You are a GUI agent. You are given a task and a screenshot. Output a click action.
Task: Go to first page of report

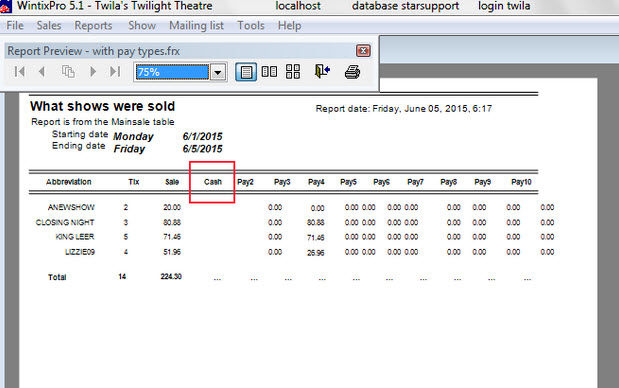[x=19, y=72]
